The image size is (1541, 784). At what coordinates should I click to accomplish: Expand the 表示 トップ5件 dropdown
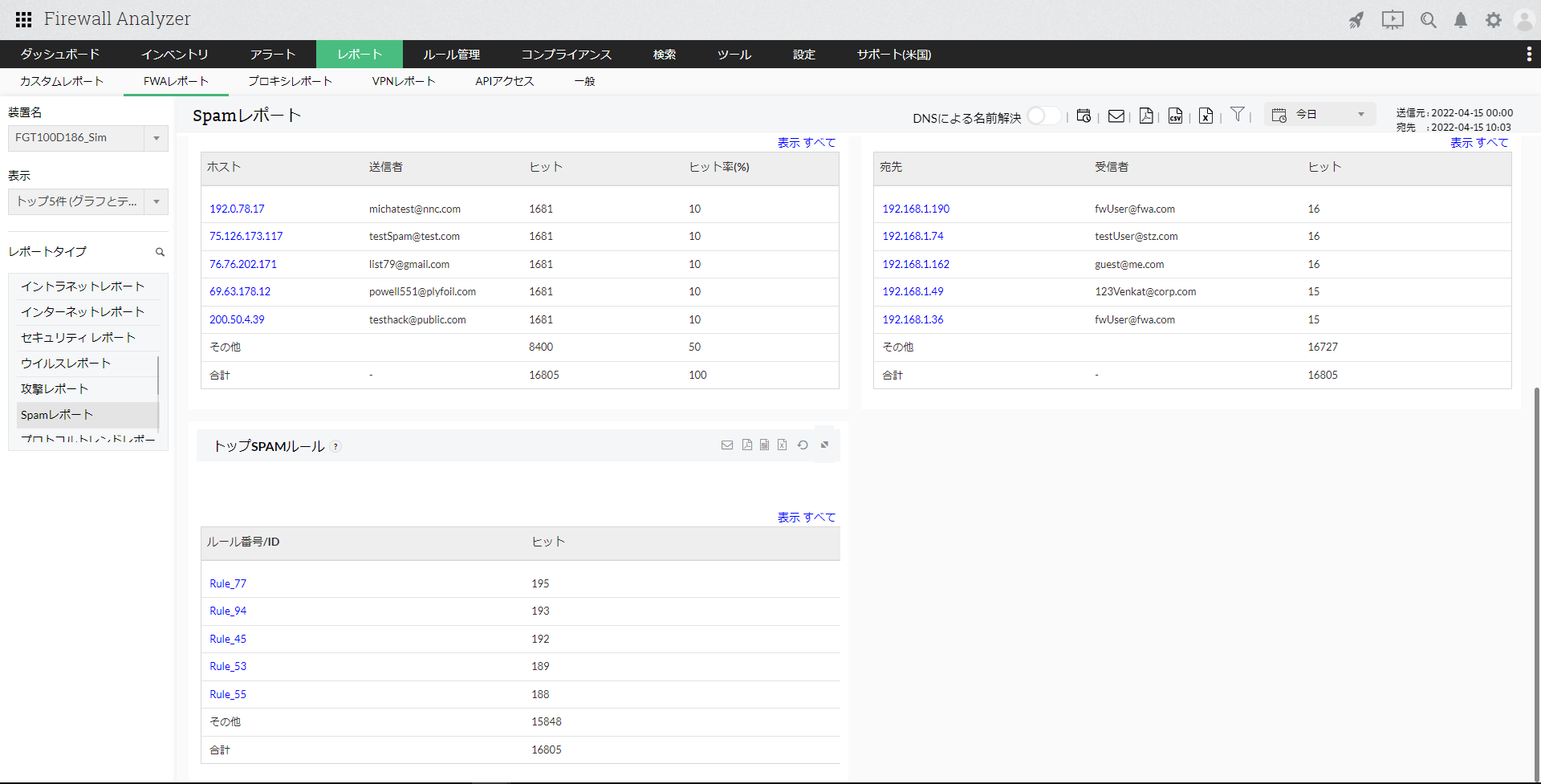point(156,201)
